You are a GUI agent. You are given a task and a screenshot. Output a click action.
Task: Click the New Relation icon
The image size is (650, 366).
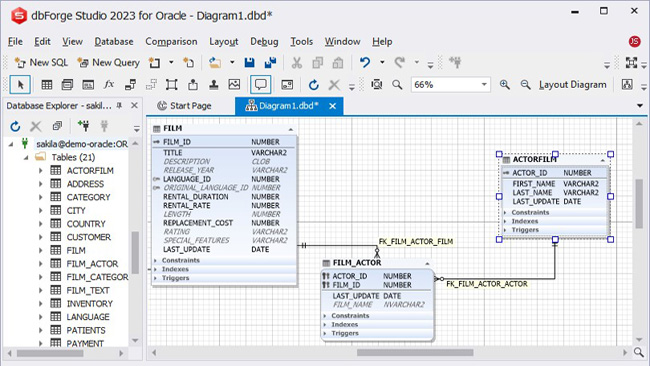pyautogui.click(x=130, y=85)
